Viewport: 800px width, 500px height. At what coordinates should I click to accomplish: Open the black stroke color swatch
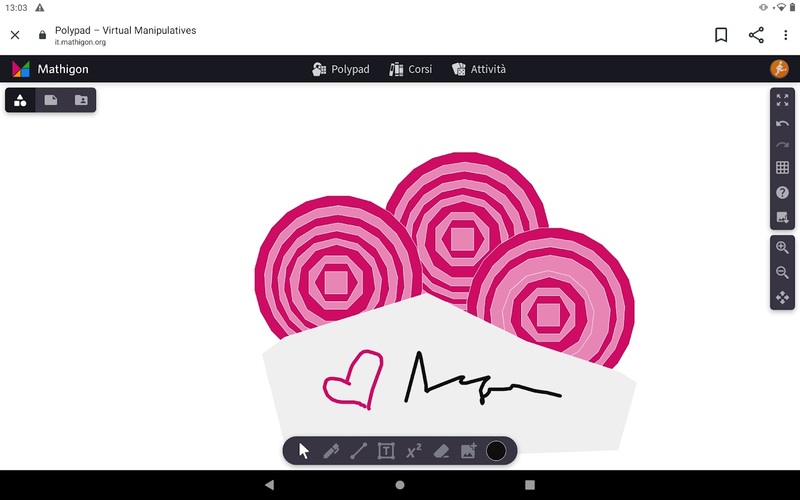pyautogui.click(x=496, y=451)
